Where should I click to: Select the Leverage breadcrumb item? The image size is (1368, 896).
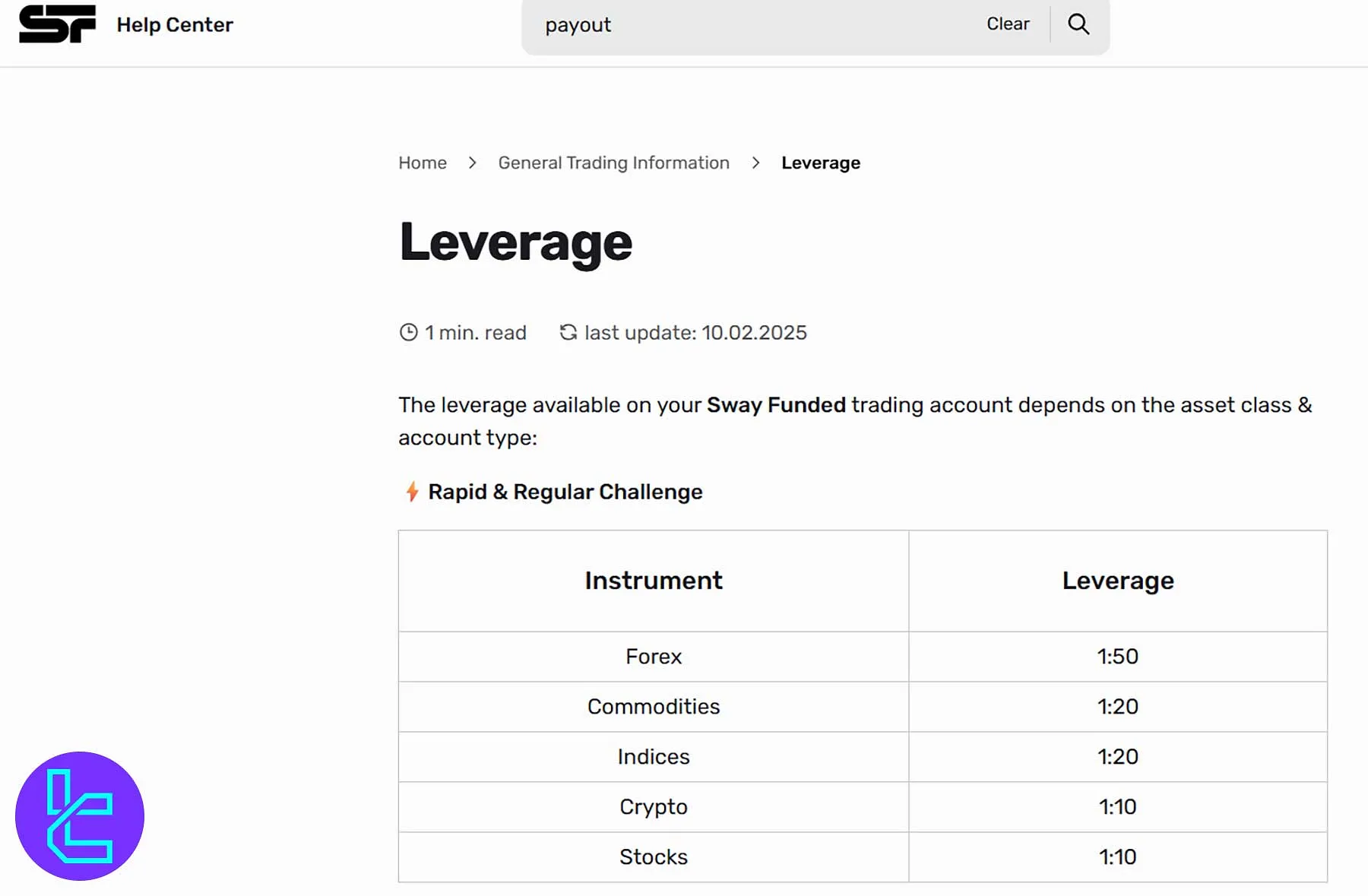coord(820,163)
